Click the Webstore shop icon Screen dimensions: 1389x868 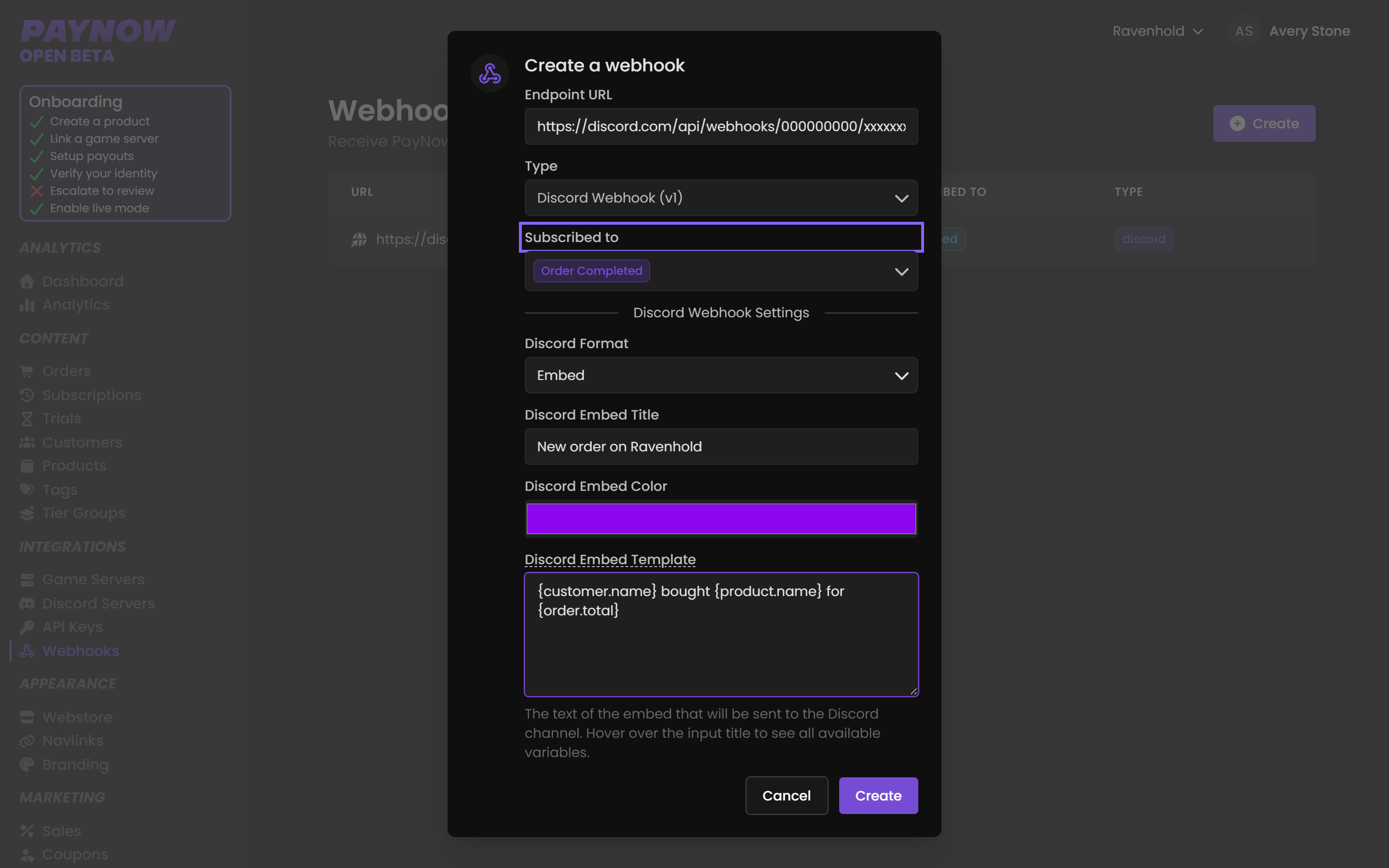click(27, 718)
